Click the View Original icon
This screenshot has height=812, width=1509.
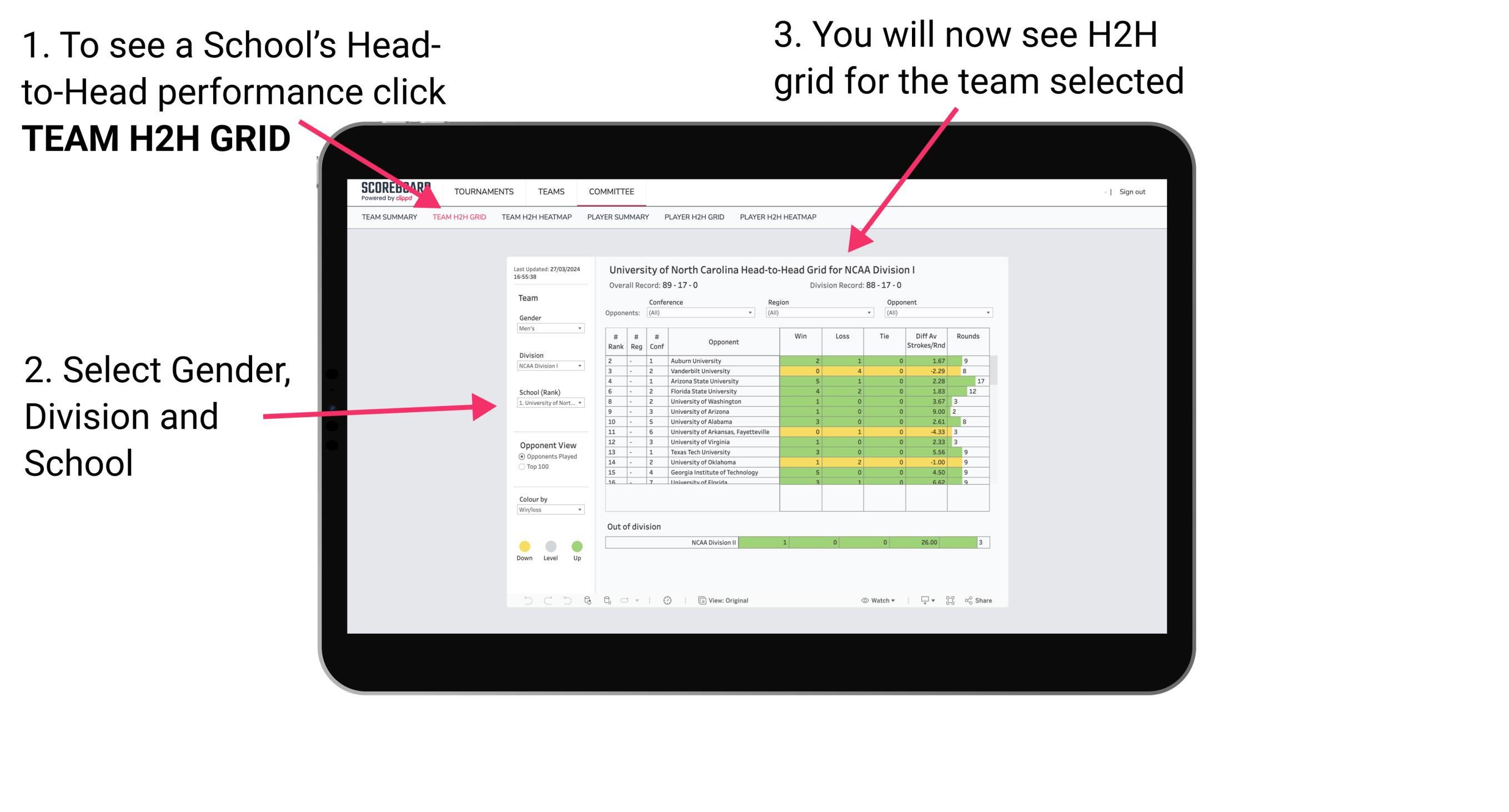click(700, 601)
